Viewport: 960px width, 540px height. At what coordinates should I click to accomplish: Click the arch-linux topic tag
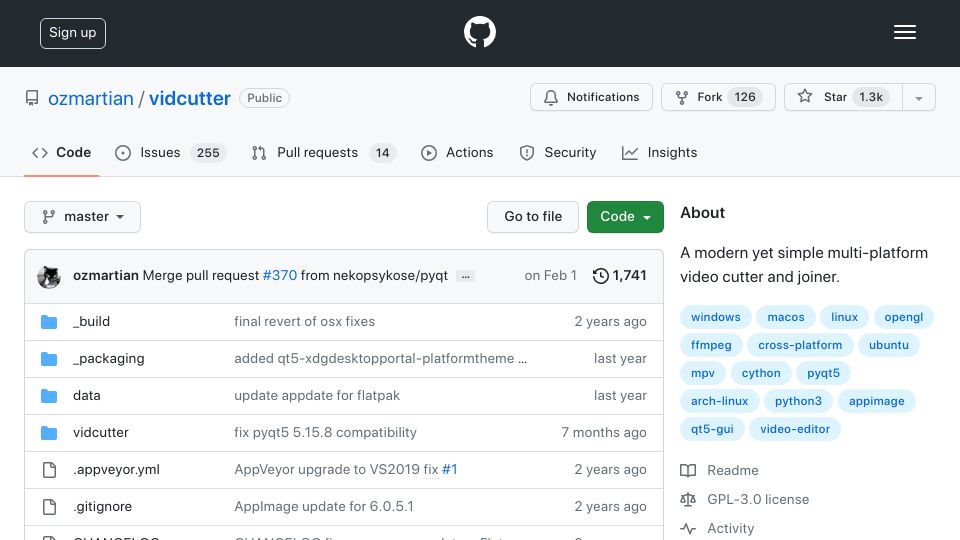pyautogui.click(x=719, y=402)
